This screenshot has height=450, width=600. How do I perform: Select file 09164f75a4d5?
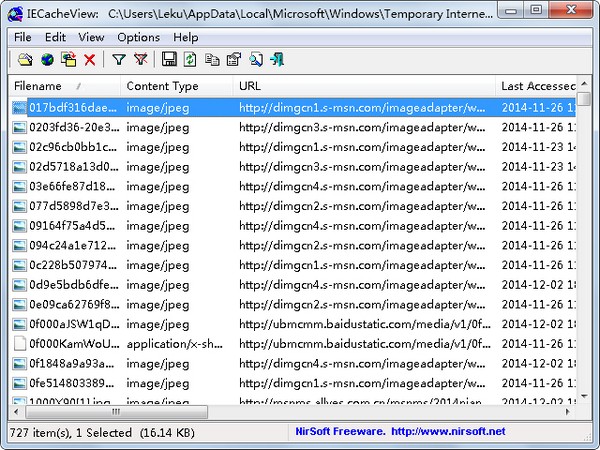point(72,226)
